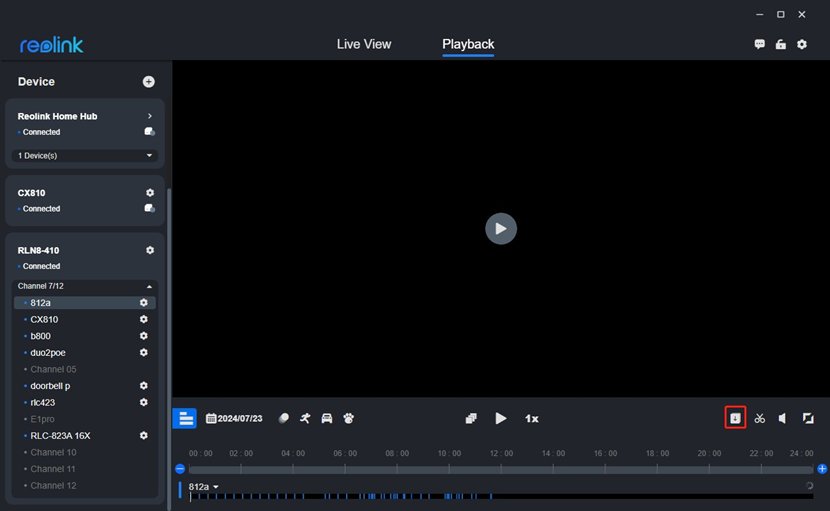Open the 812a timeline channel dropdown
The height and width of the screenshot is (511, 830).
(203, 487)
